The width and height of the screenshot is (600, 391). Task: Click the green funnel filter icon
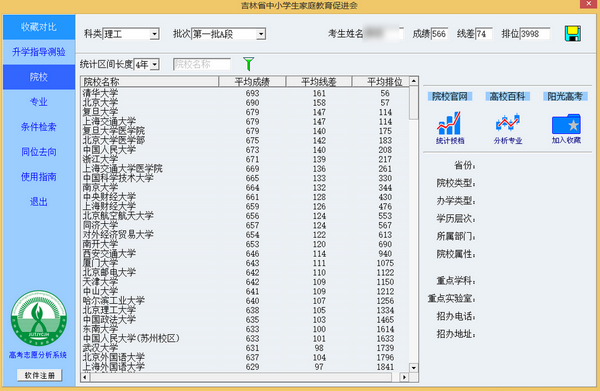[248, 64]
